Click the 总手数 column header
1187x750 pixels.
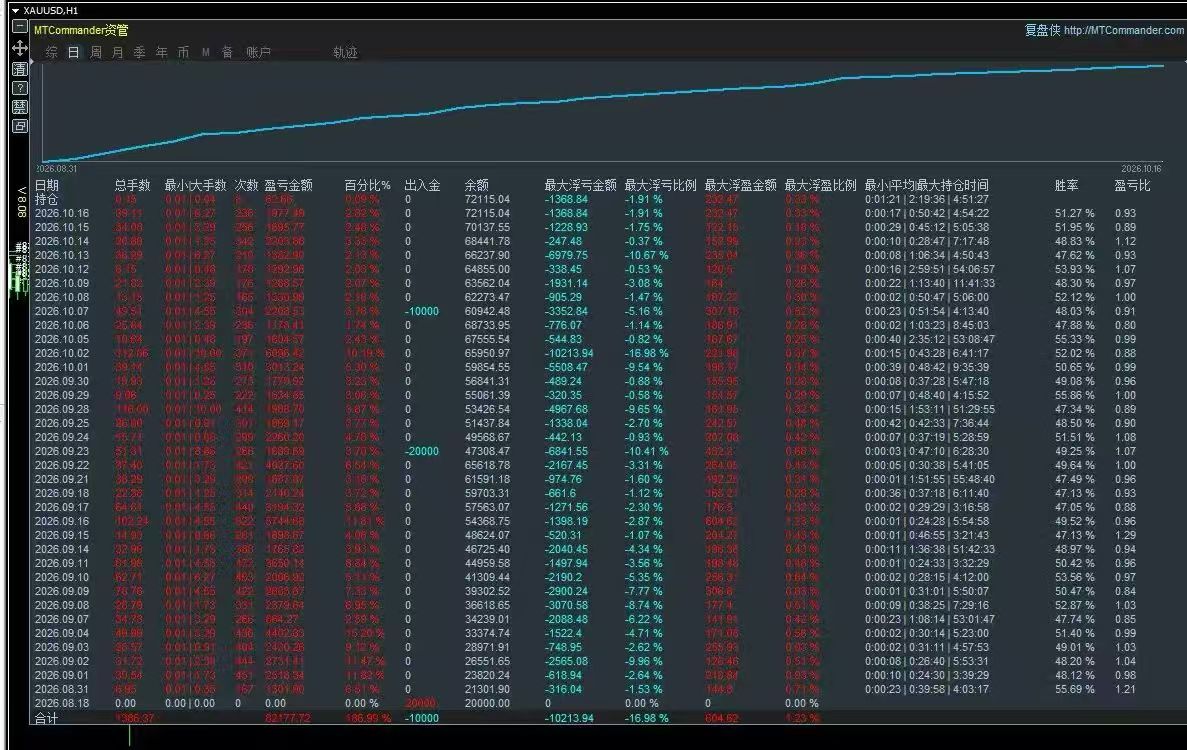[132, 185]
